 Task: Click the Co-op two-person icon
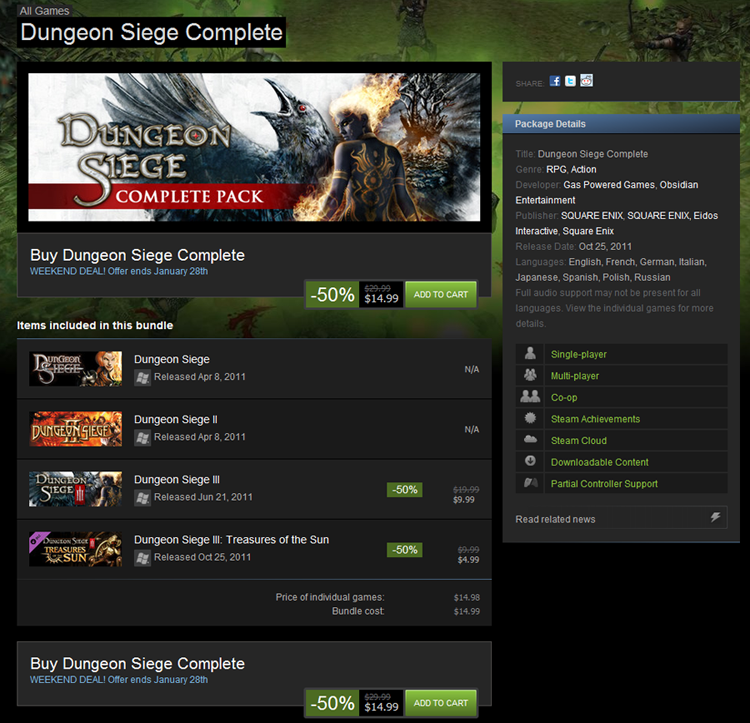click(530, 396)
